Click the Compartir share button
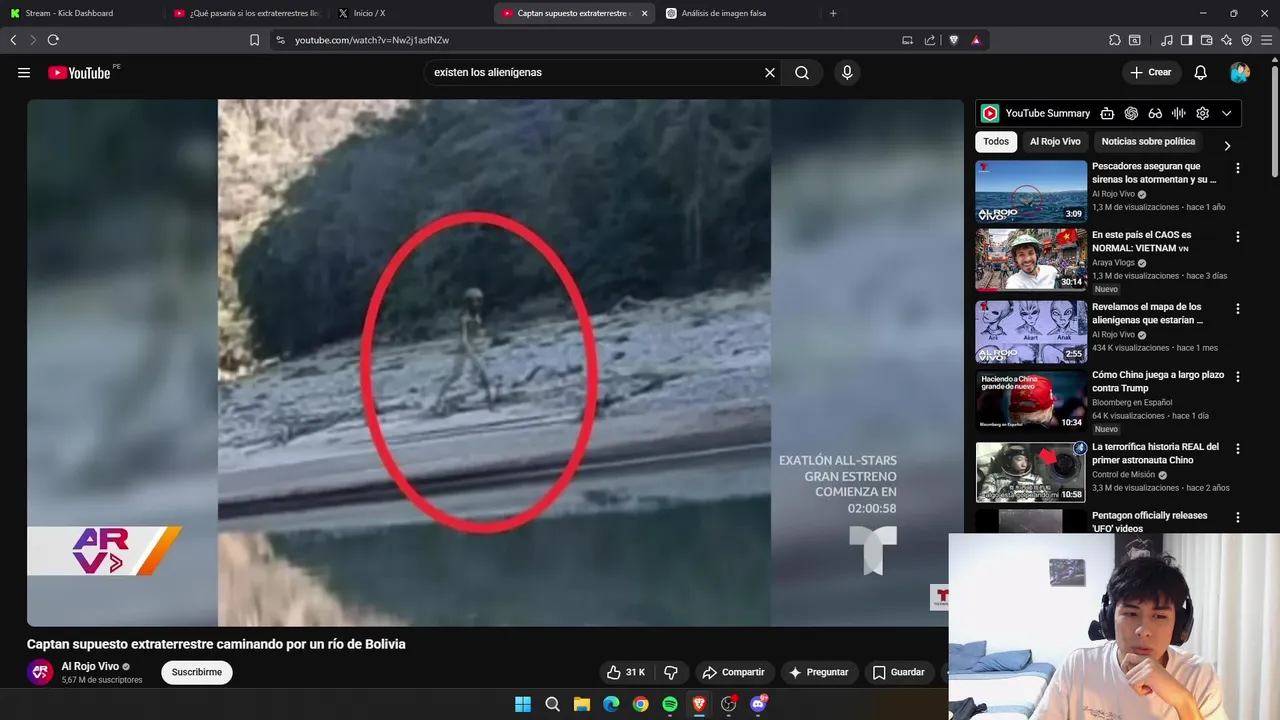 733,672
